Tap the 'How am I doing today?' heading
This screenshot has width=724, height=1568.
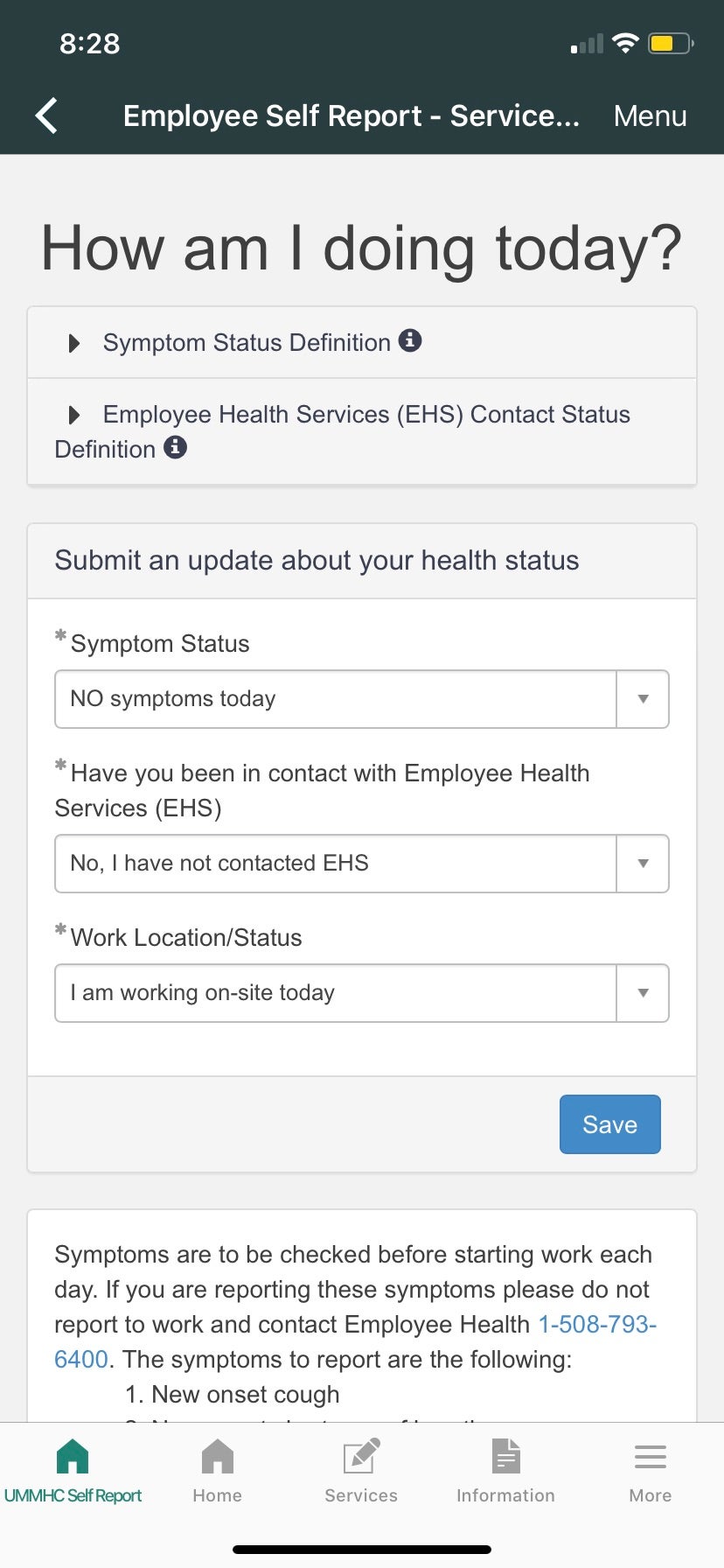(361, 248)
